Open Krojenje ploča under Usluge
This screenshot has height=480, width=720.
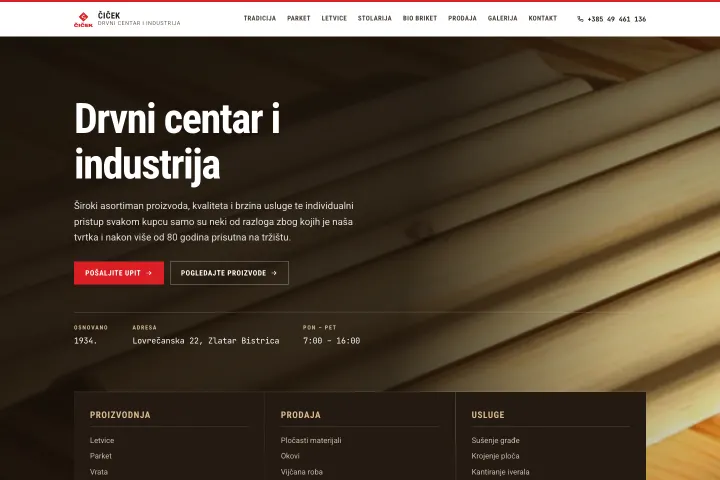tap(495, 456)
